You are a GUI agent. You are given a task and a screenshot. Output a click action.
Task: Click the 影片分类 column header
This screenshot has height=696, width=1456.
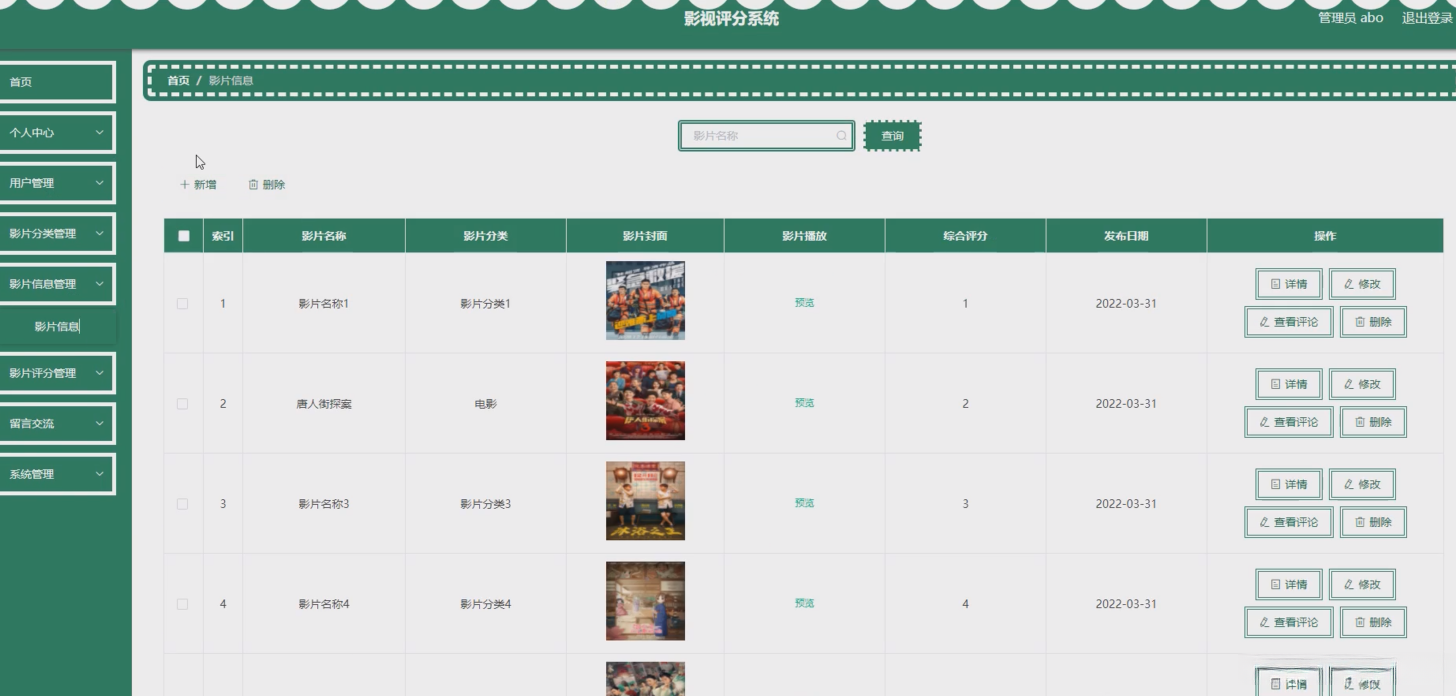pyautogui.click(x=485, y=236)
